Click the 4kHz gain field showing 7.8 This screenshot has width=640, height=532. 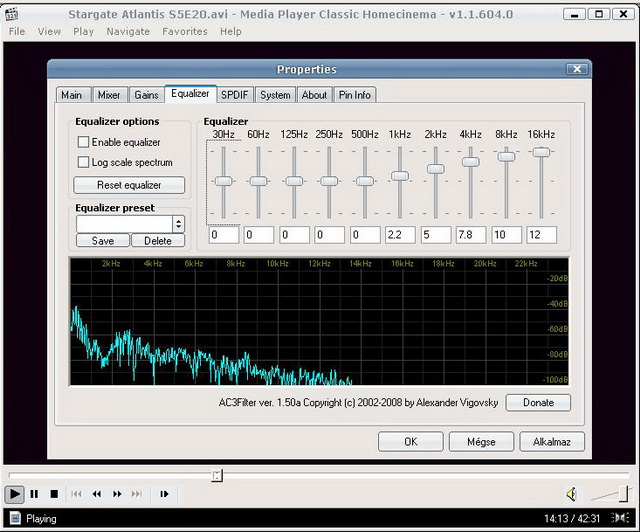click(x=471, y=235)
